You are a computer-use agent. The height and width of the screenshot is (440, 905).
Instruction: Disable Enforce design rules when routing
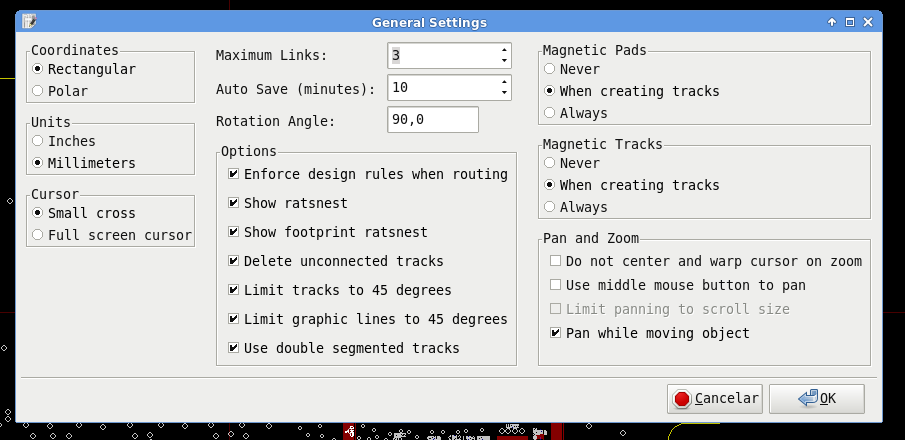(x=233, y=174)
